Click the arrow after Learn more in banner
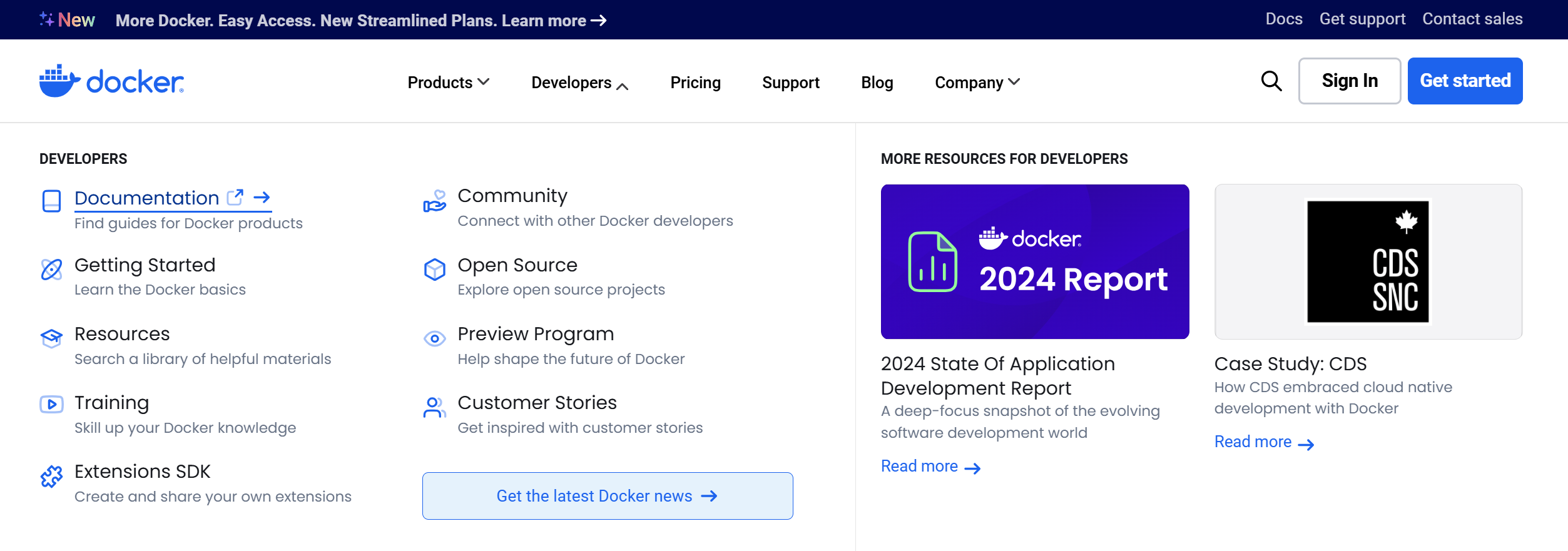The height and width of the screenshot is (551, 1568). pyautogui.click(x=599, y=21)
